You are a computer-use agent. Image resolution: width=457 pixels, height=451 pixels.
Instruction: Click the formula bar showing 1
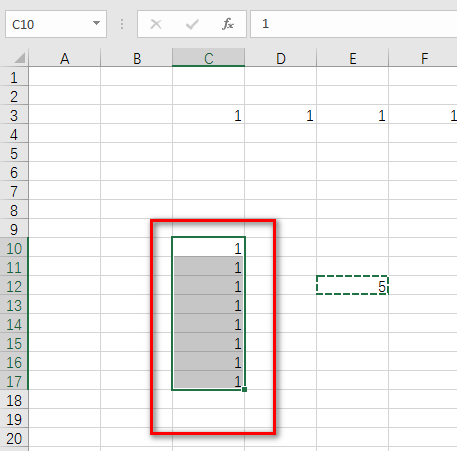354,24
